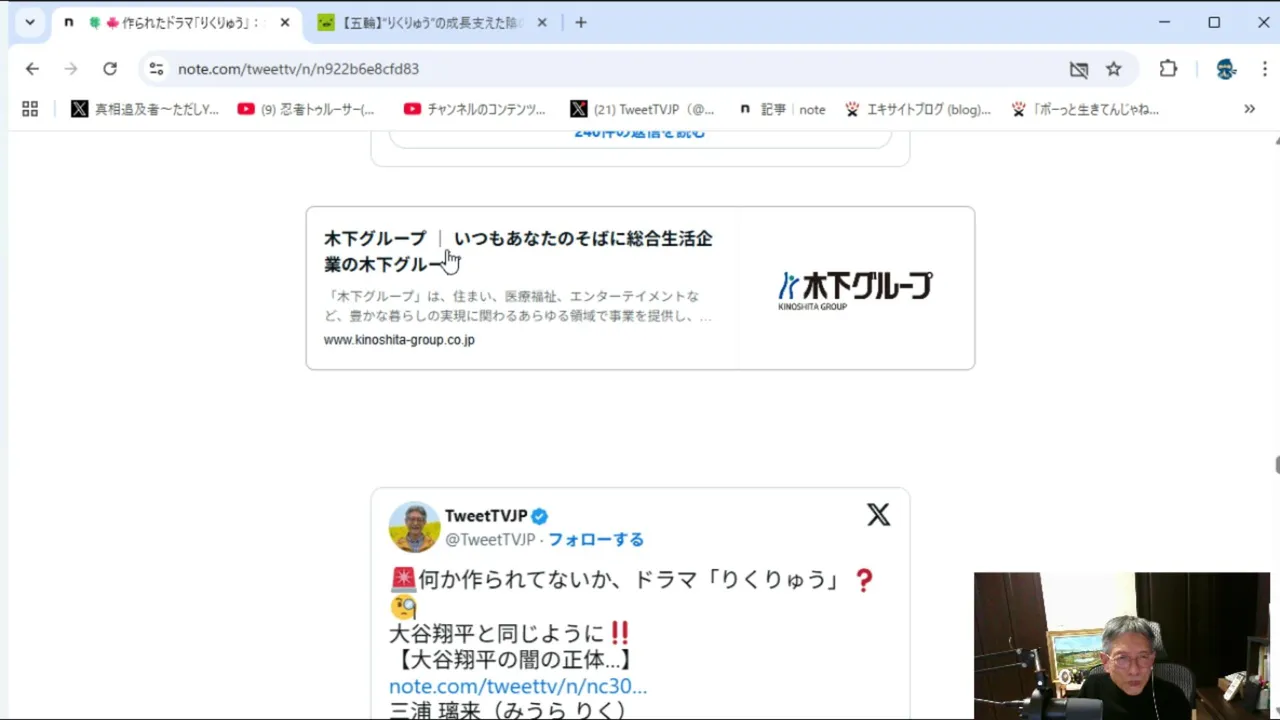This screenshot has height=720, width=1280.
Task: Click the crossed-out camera icon in address bar
Action: point(1078,69)
